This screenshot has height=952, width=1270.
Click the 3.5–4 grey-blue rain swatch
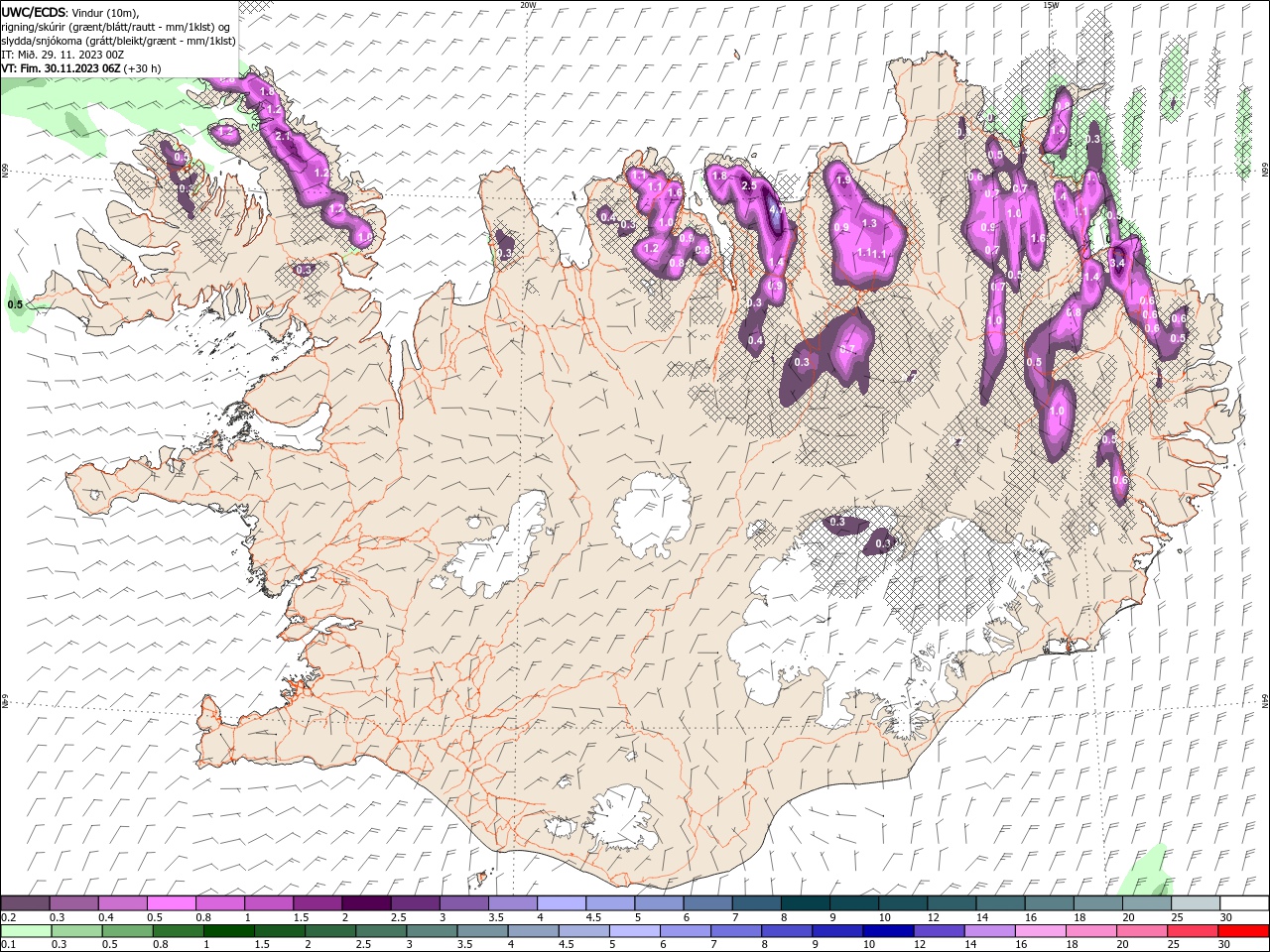point(482,931)
